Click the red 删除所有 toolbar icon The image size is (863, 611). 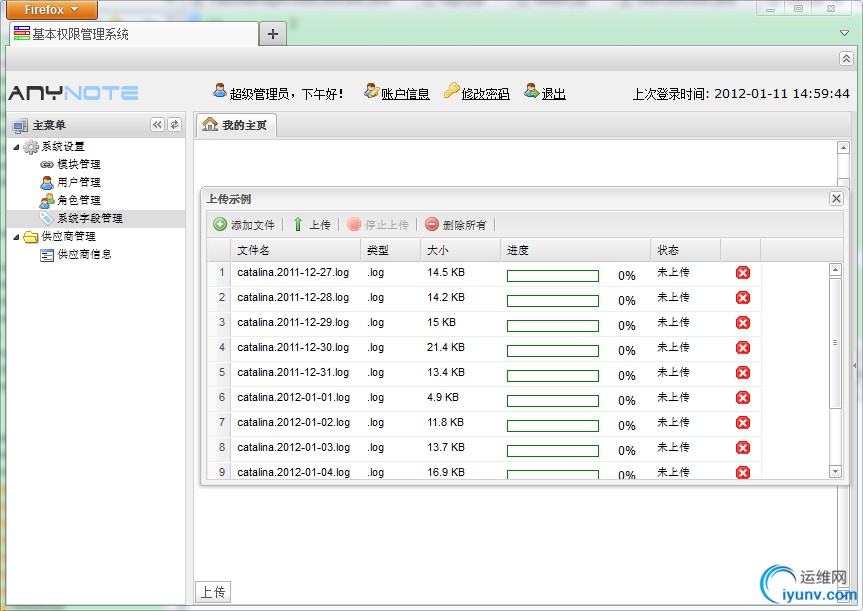432,224
